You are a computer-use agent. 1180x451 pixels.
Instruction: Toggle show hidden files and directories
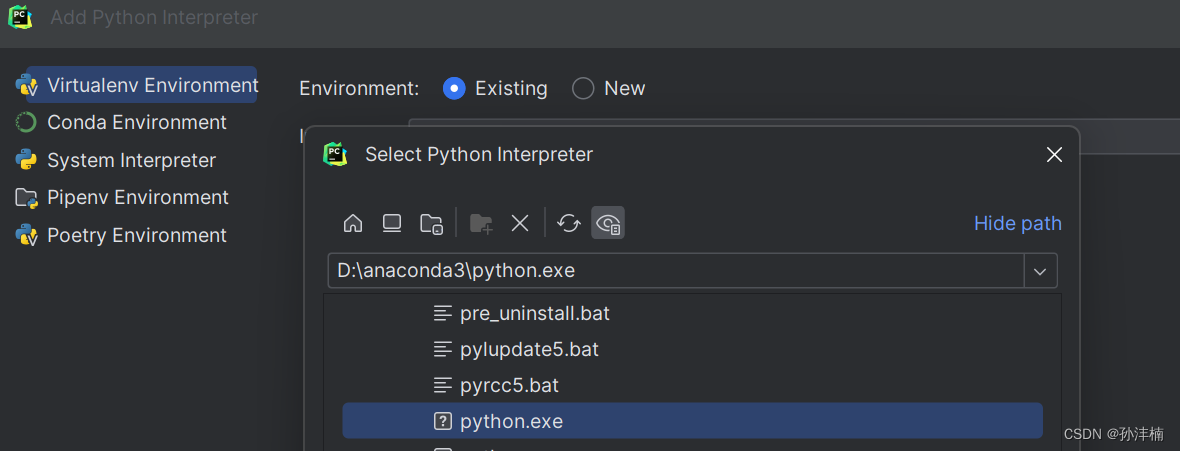pyautogui.click(x=608, y=223)
